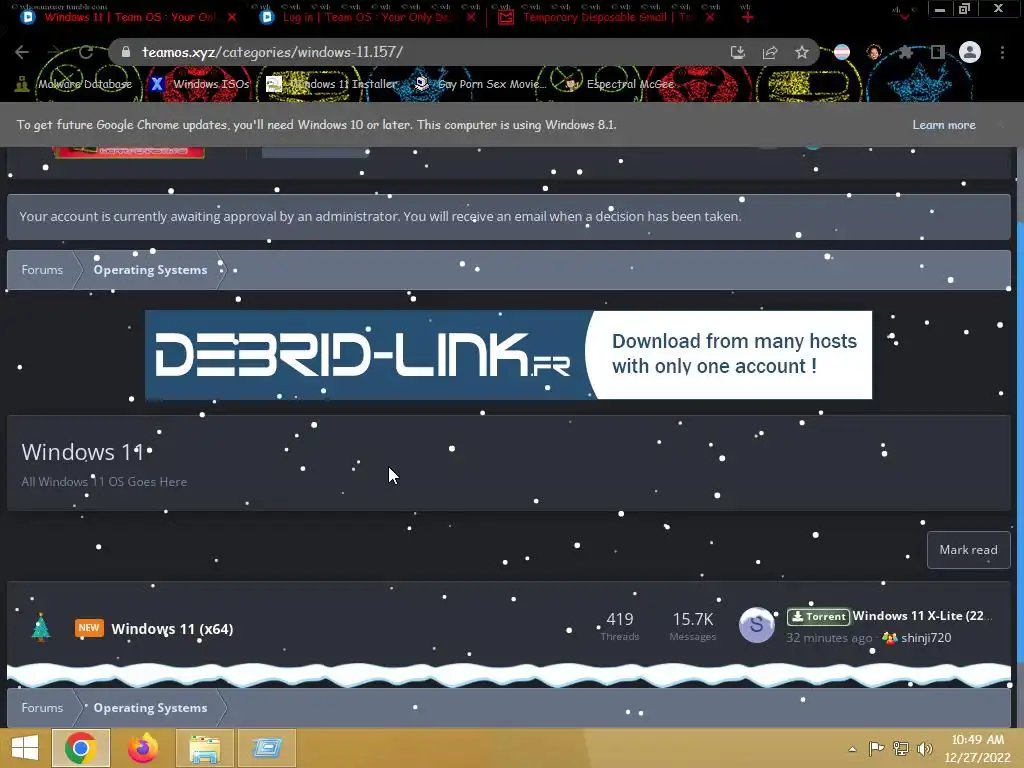Click the install/download icon in address bar
Viewport: 1024px width, 768px height.
tap(737, 52)
